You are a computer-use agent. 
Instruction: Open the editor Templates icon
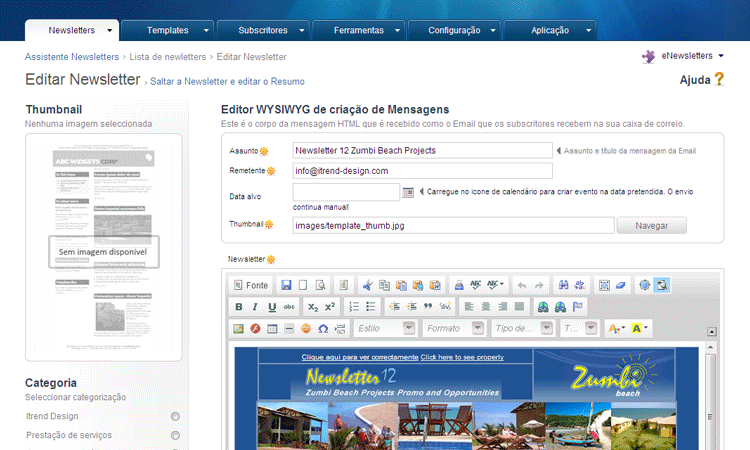[343, 285]
